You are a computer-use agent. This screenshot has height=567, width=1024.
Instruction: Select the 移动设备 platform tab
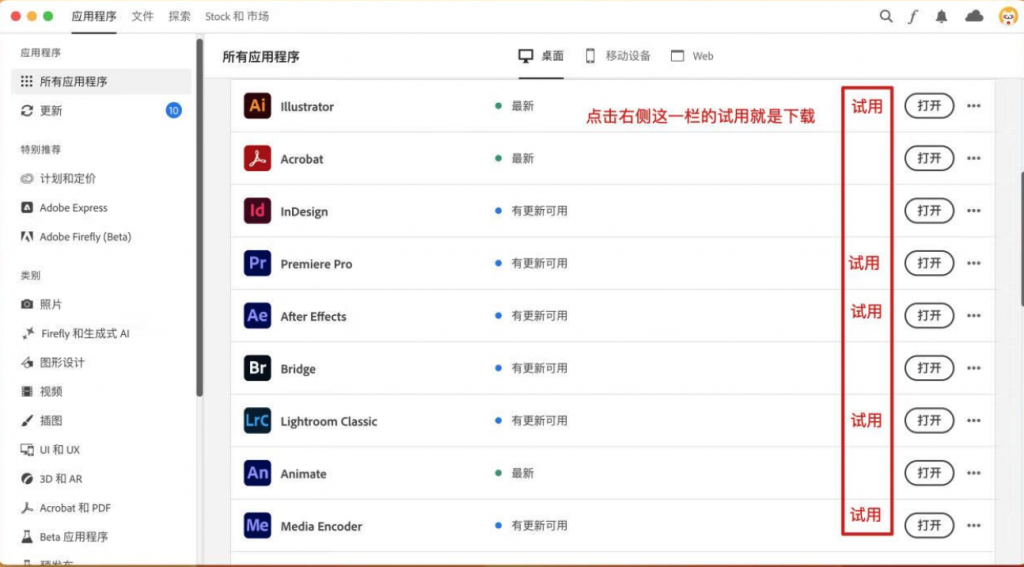coord(618,56)
